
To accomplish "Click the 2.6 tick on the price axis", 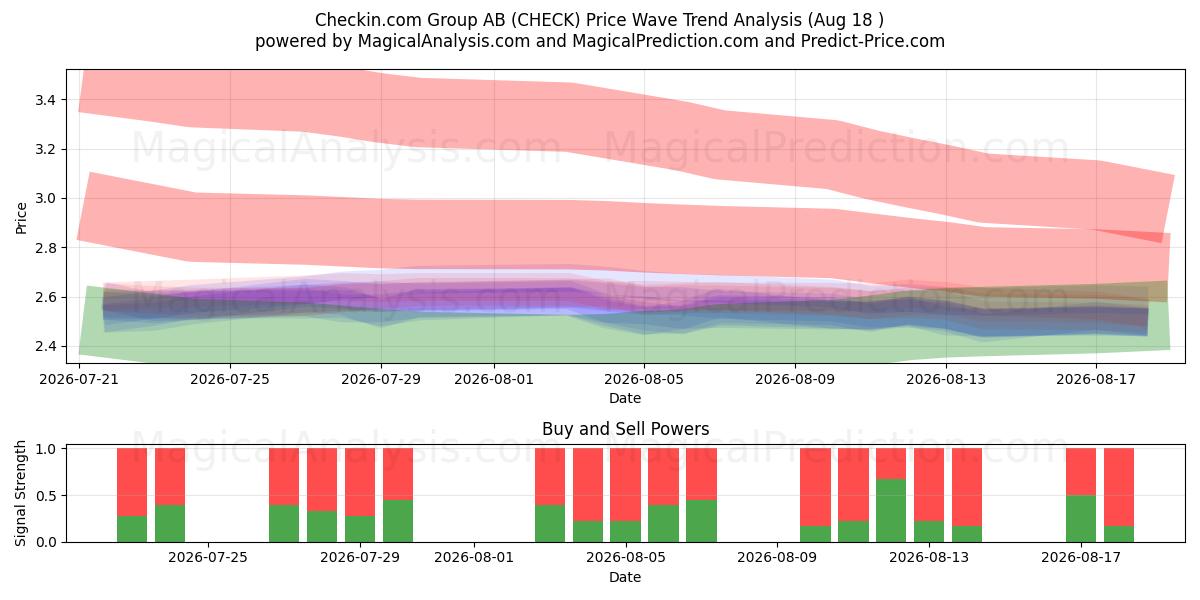I will (x=47, y=298).
